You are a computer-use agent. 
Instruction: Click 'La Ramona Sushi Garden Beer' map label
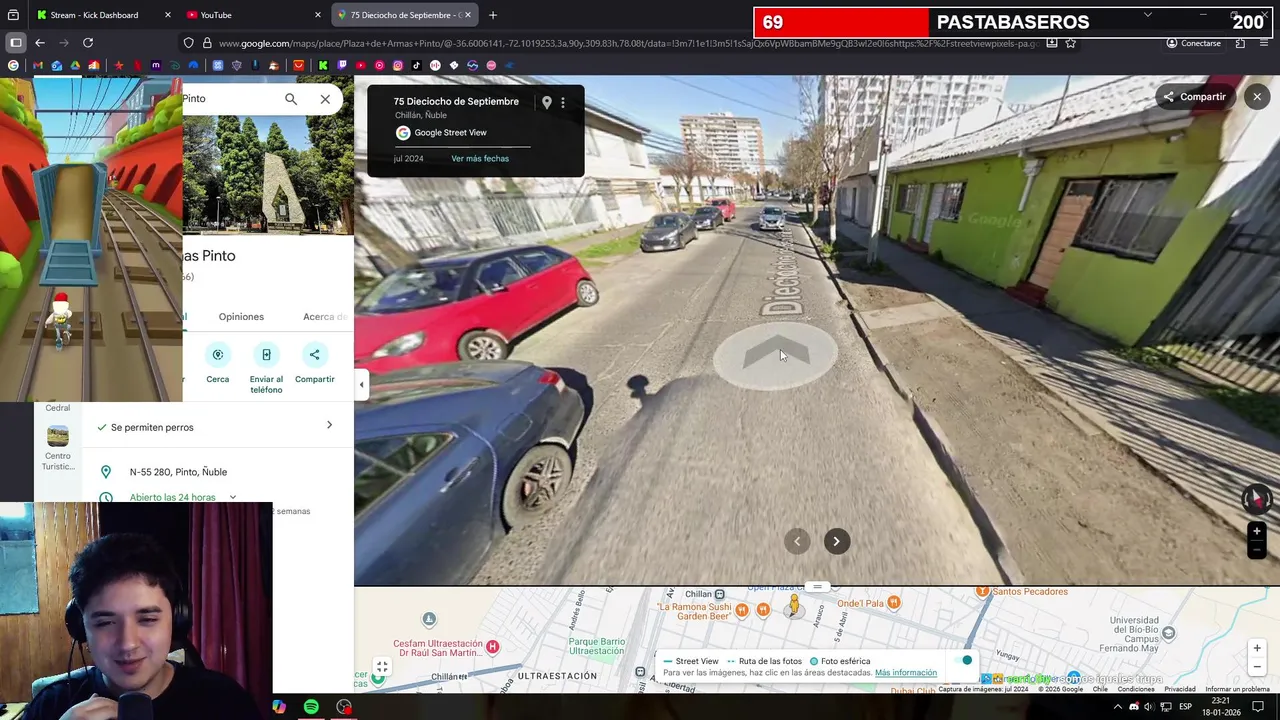693,610
